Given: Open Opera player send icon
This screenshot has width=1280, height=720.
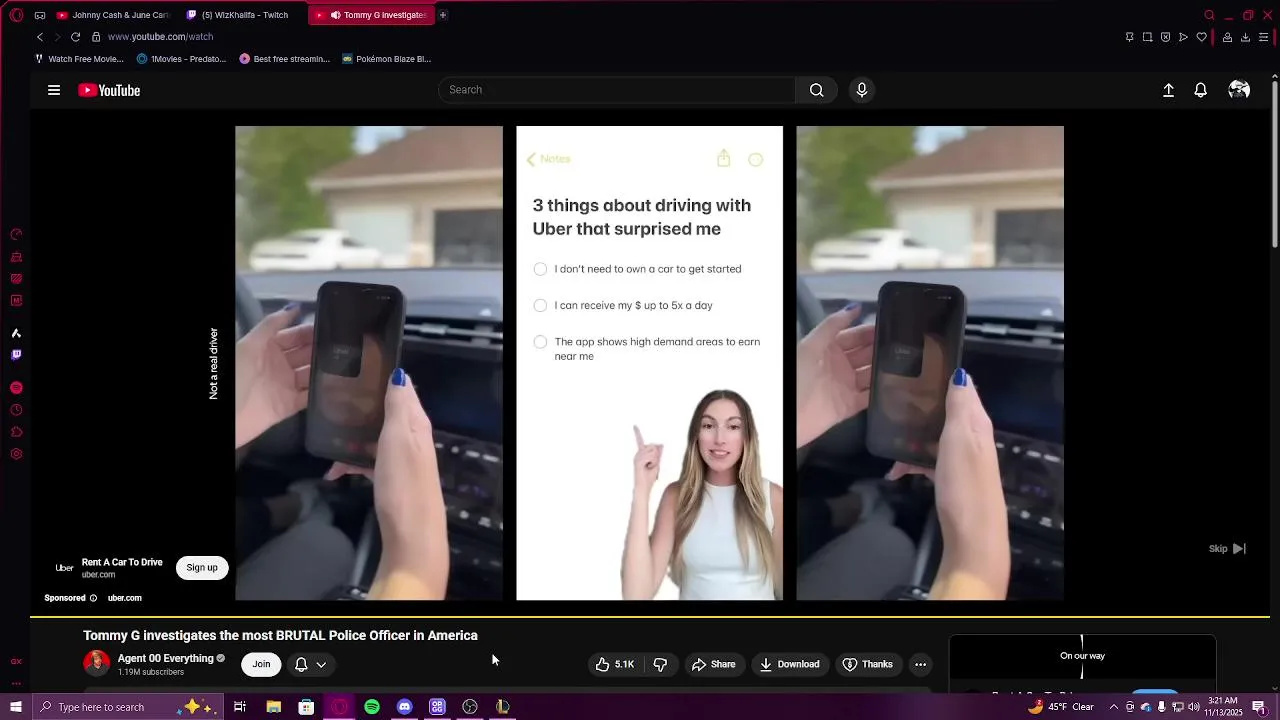Looking at the screenshot, I should point(1183,37).
